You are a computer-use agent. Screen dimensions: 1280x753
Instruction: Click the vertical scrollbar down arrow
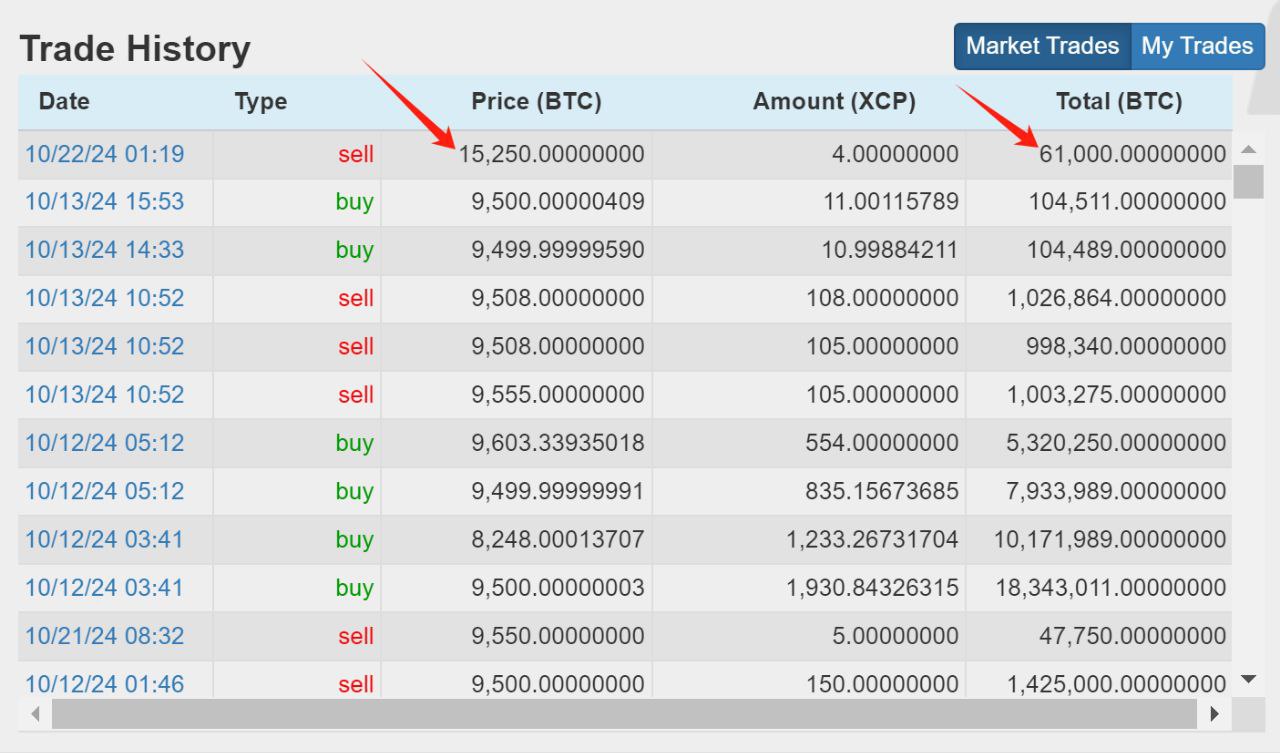click(1248, 680)
